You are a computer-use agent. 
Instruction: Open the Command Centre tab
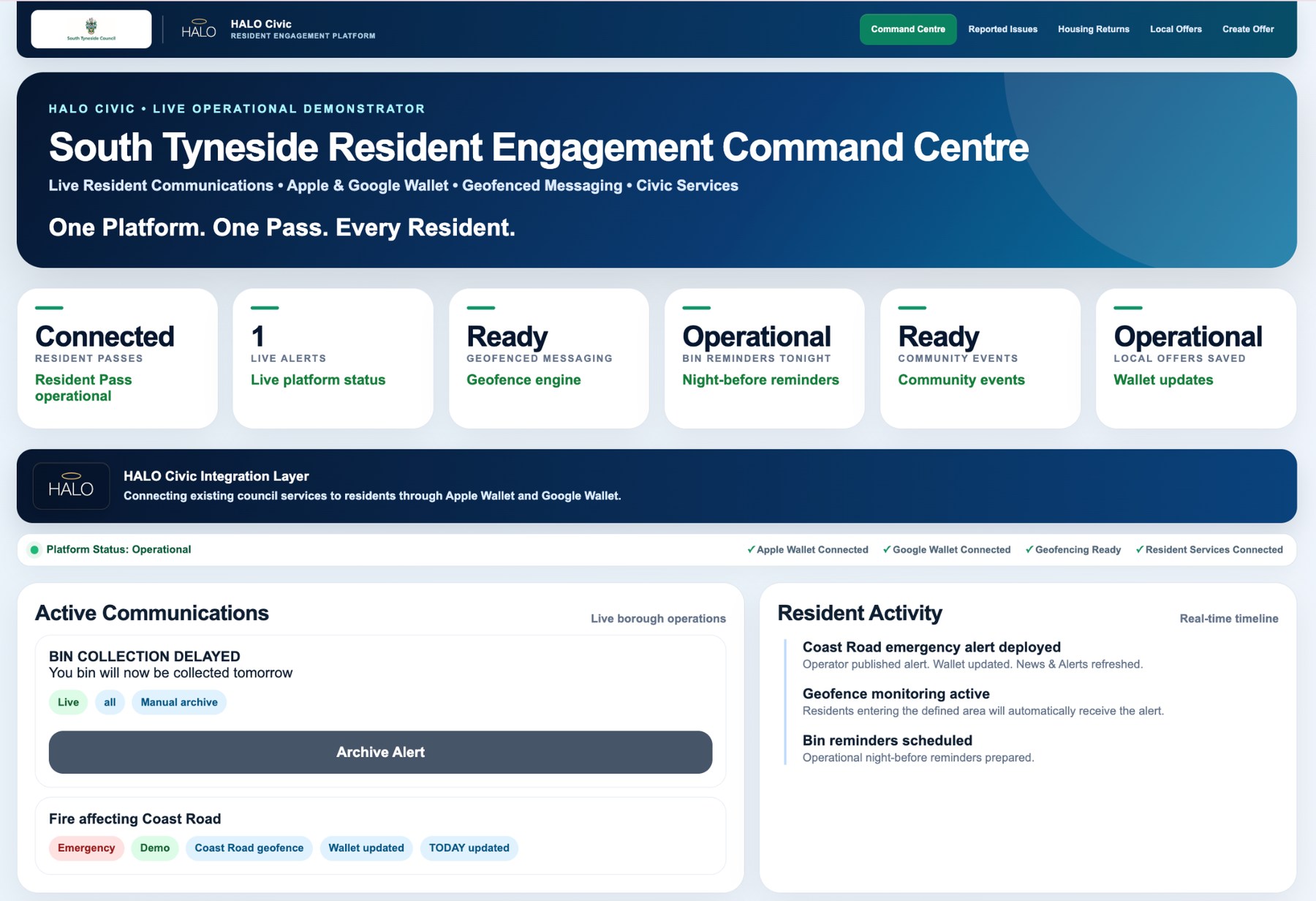[x=908, y=29]
